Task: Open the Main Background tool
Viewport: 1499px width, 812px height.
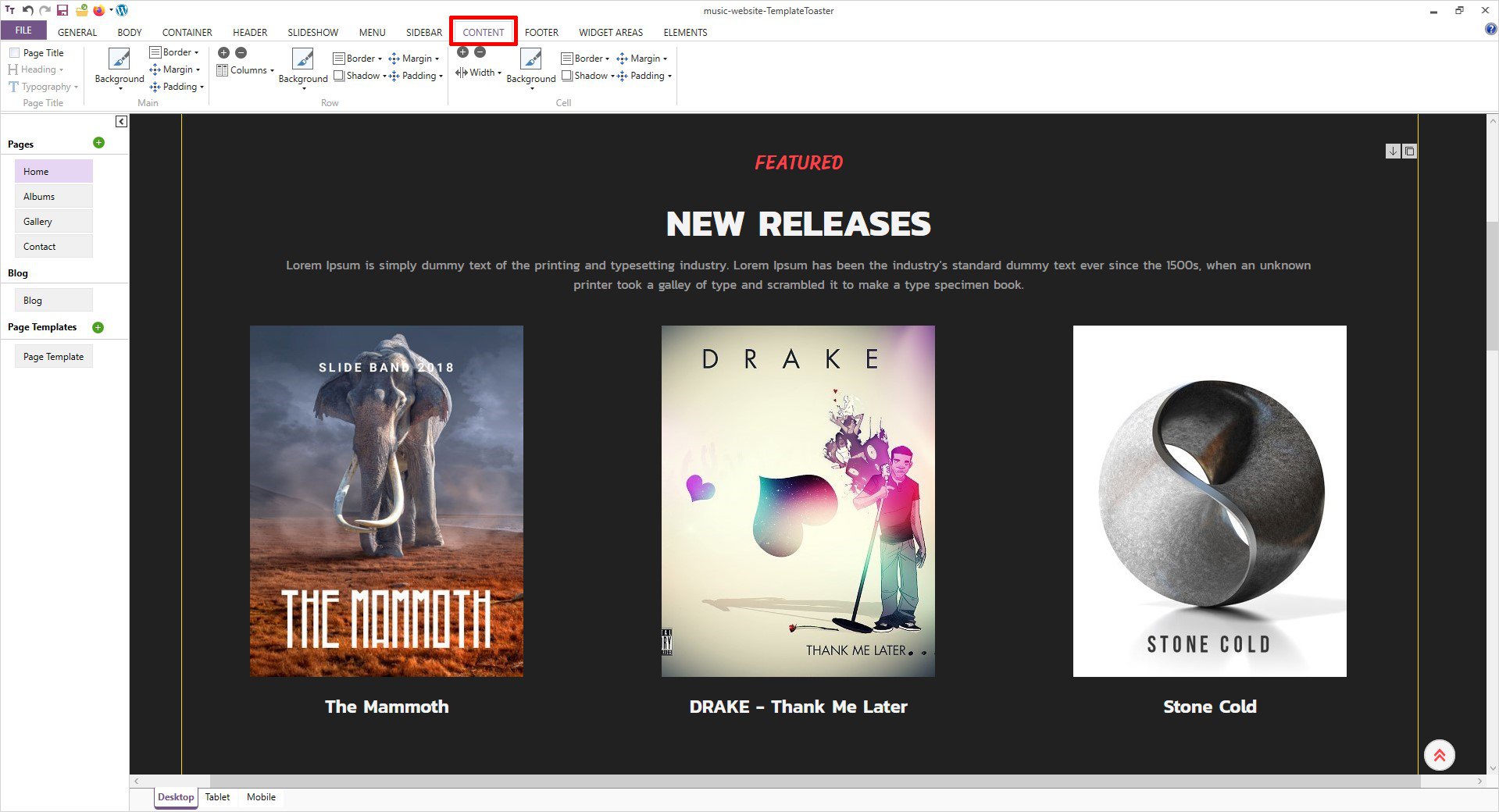Action: click(x=119, y=66)
